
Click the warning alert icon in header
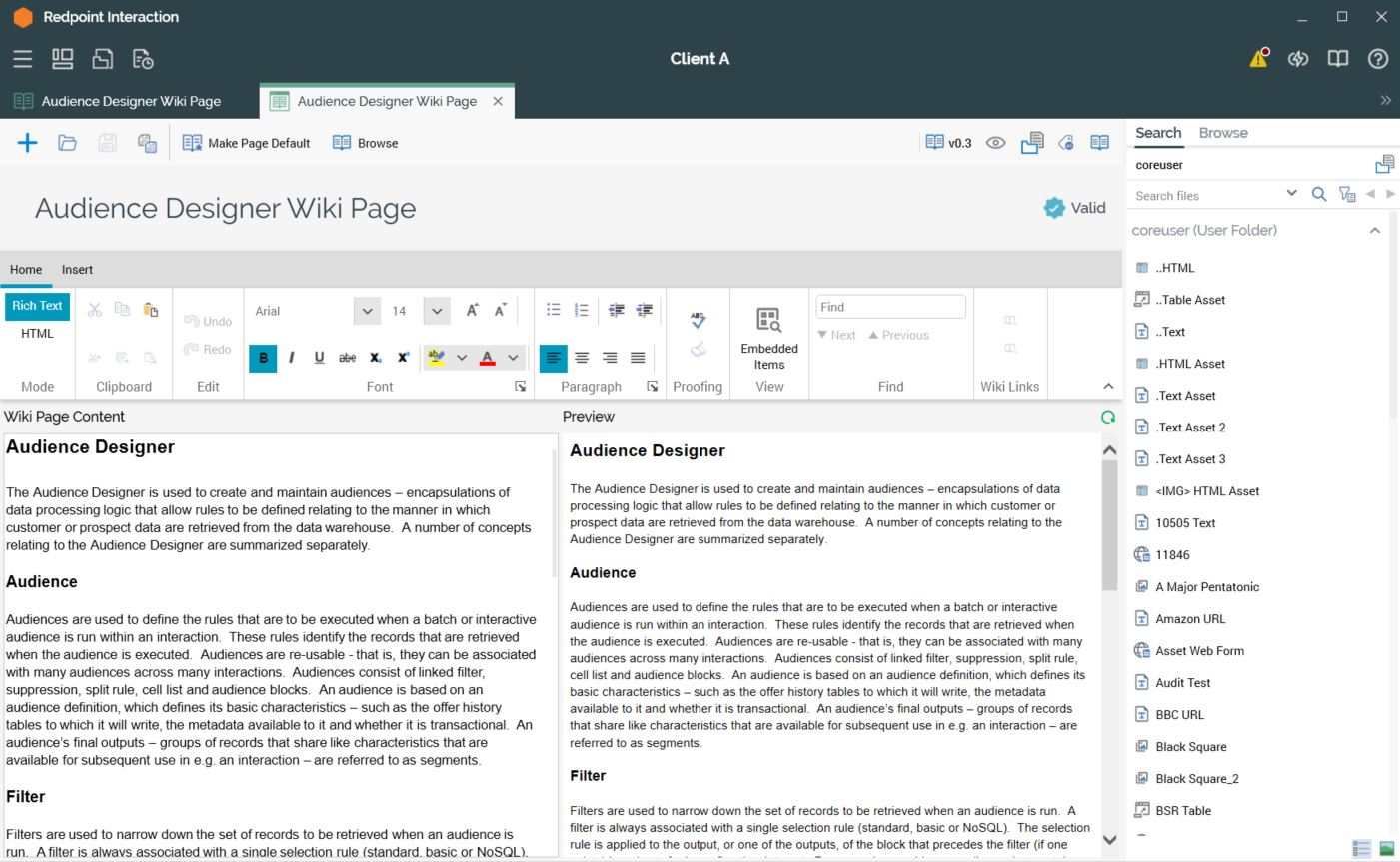pyautogui.click(x=1258, y=59)
